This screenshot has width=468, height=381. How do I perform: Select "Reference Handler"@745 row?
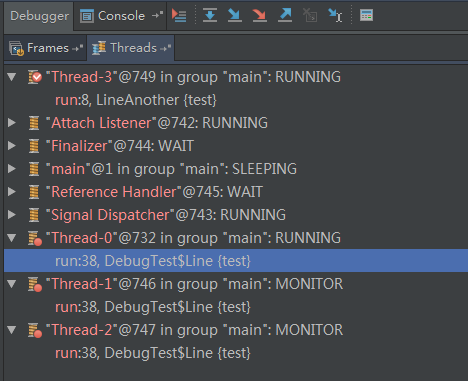[236, 192]
